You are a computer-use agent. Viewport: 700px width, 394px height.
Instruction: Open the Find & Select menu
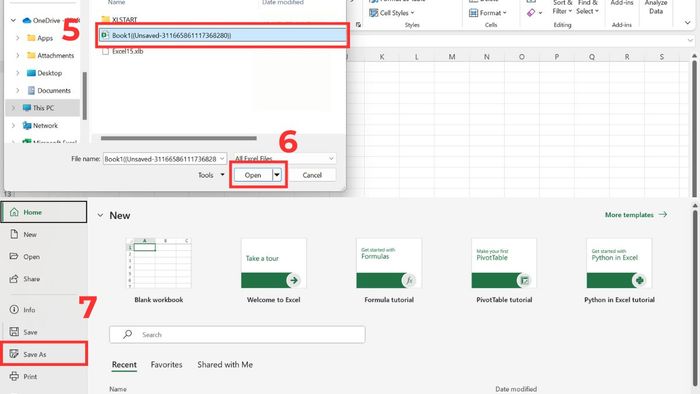587,7
